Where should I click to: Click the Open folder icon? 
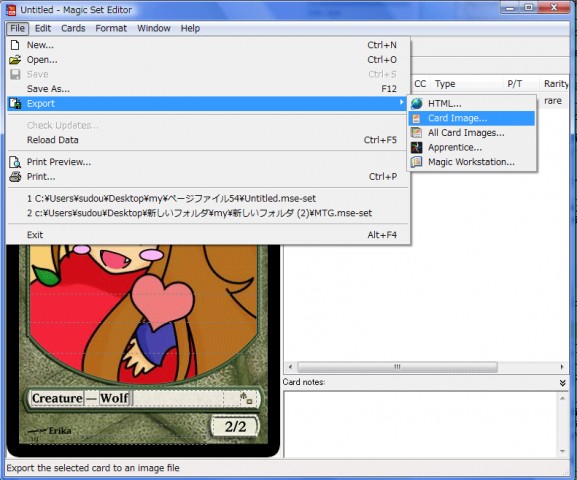15,60
